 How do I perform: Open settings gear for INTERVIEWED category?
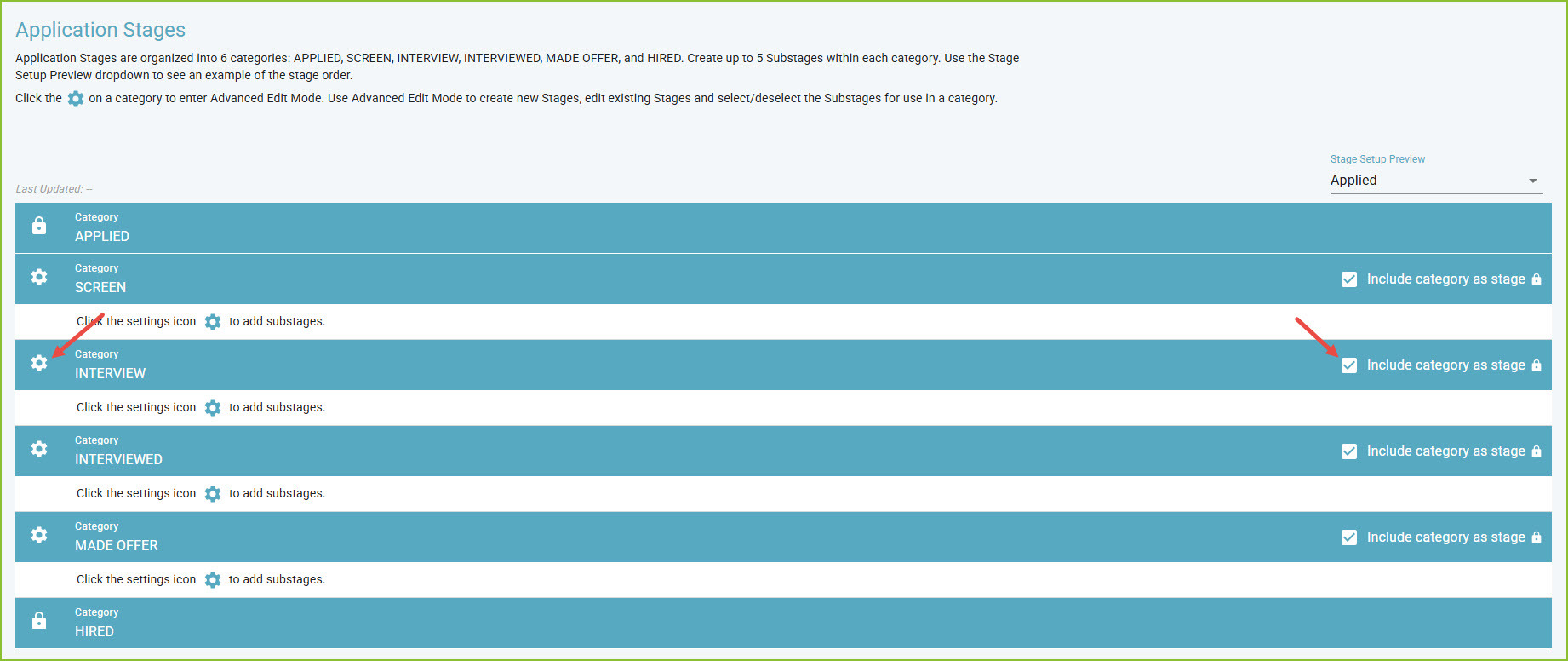tap(39, 449)
